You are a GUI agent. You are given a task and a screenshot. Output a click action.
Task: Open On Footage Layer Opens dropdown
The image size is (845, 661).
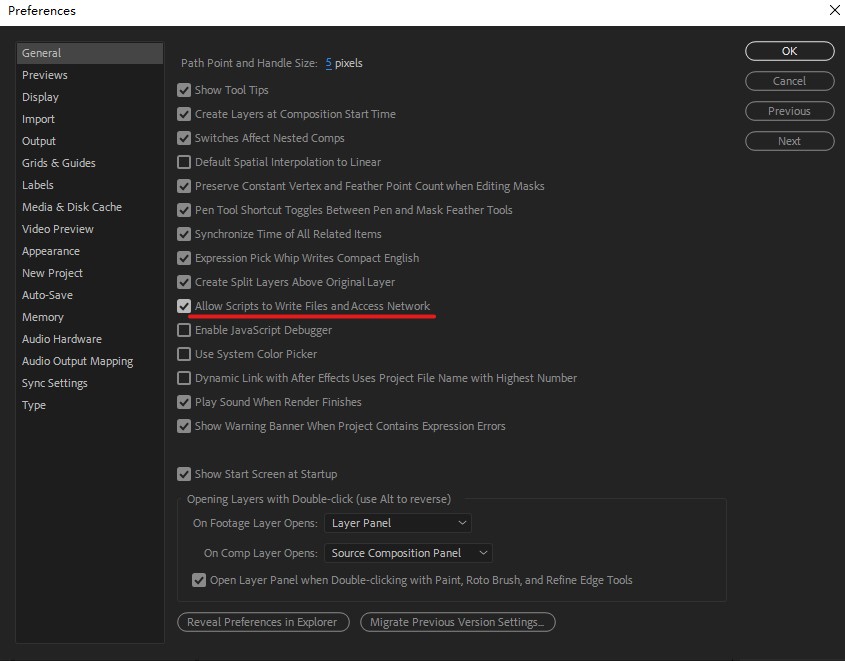point(398,523)
